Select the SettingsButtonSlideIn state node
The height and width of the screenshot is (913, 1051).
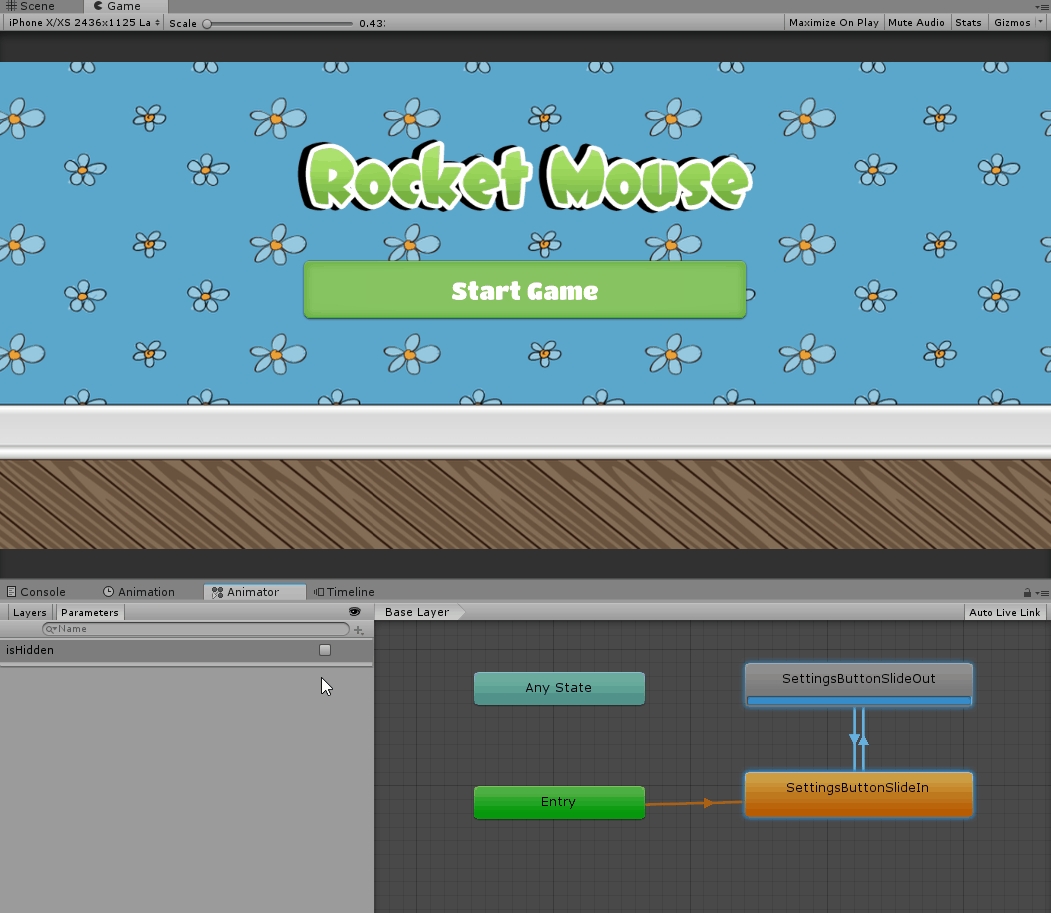858,789
